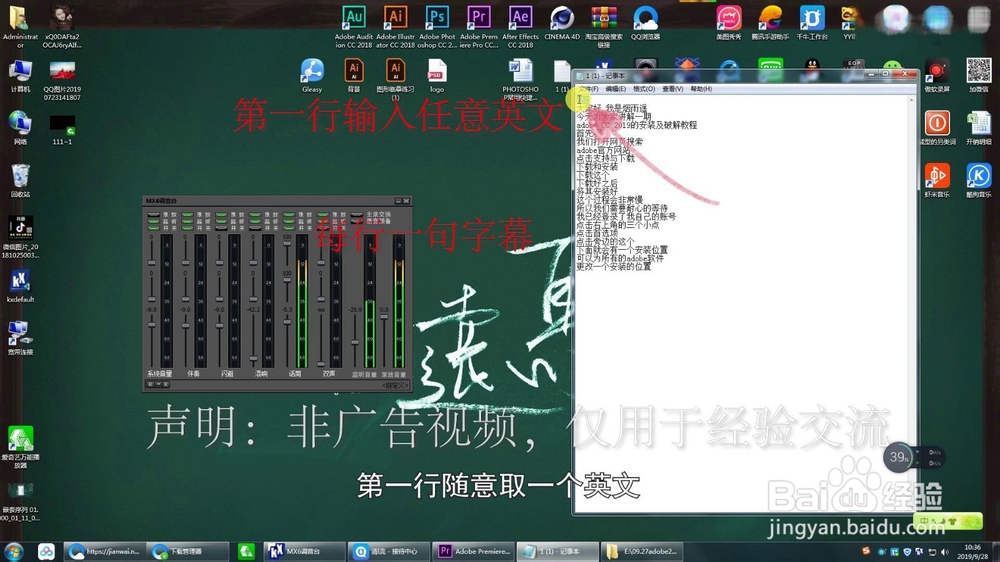Open After Effects CC 2018 desktop shortcut
1000x562 pixels.
[520, 25]
